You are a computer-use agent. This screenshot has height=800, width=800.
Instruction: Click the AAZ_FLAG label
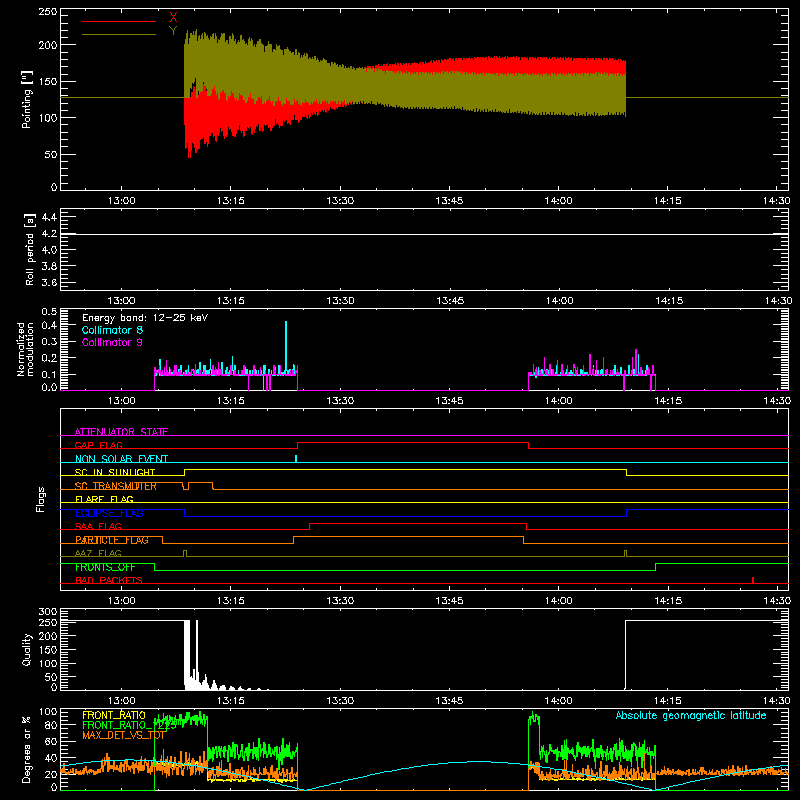(x=98, y=553)
